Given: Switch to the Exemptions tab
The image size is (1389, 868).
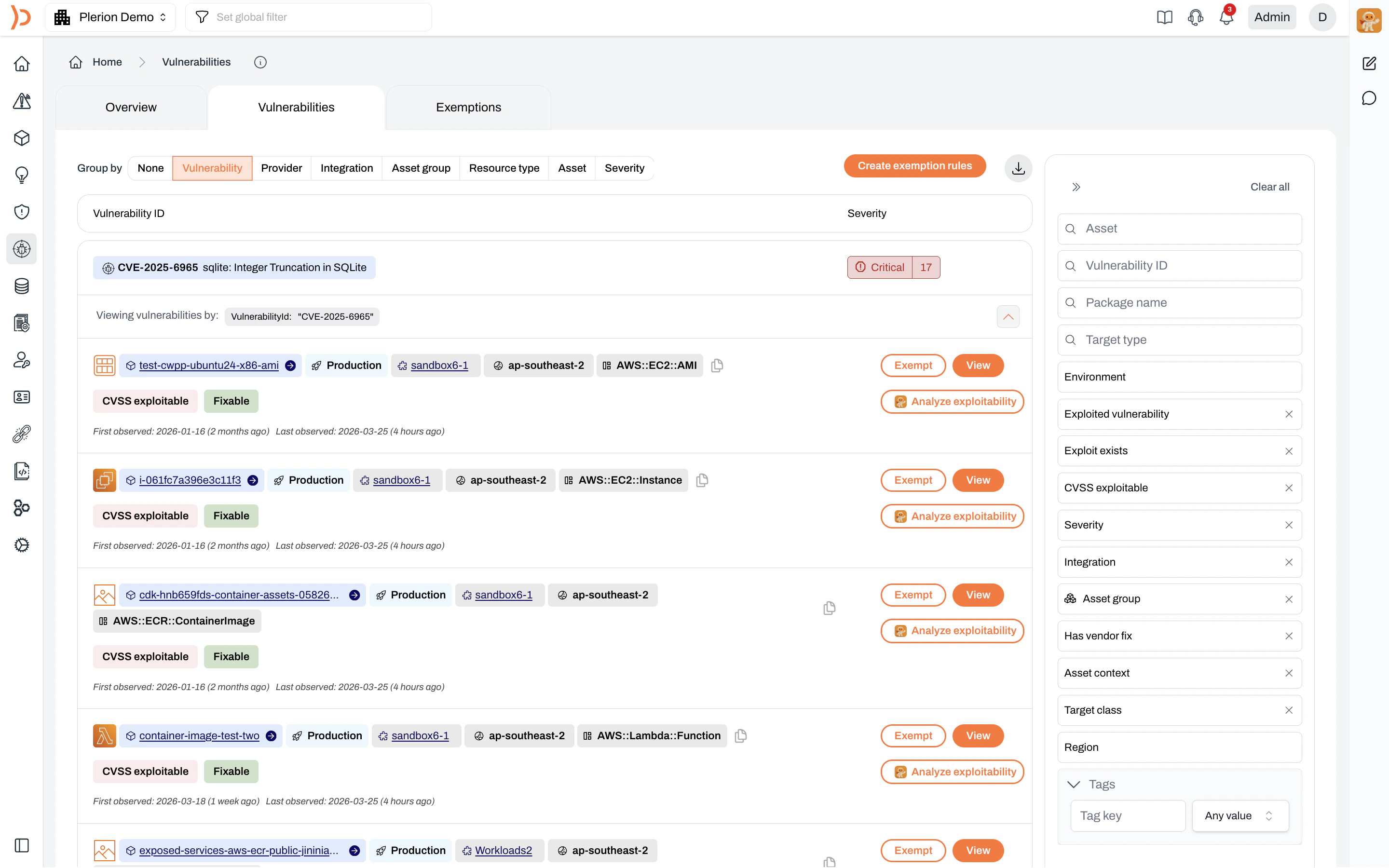Looking at the screenshot, I should (468, 107).
